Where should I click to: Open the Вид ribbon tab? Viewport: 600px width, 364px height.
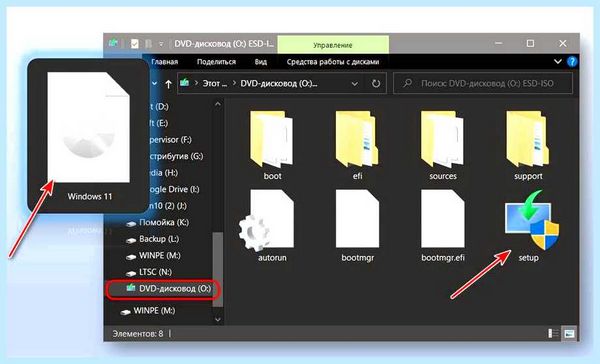tap(261, 62)
